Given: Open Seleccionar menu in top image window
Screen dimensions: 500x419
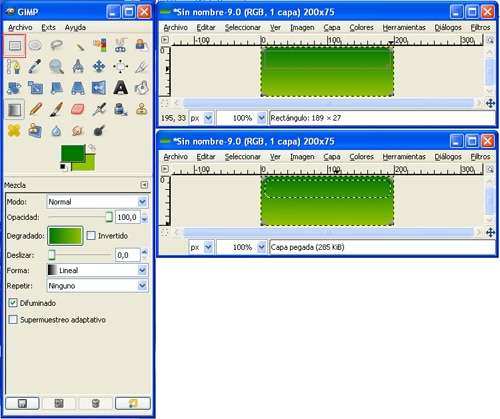Looking at the screenshot, I should click(x=243, y=28).
